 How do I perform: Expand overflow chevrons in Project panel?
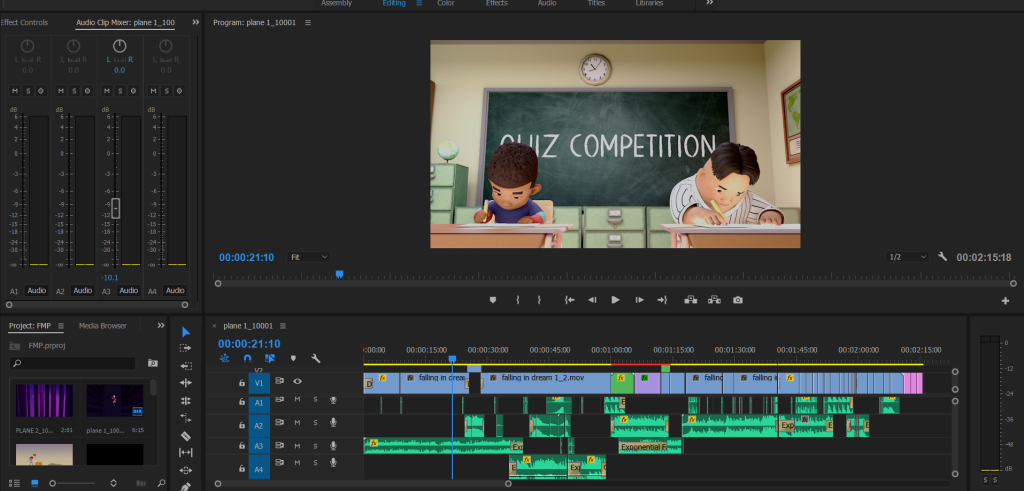tap(161, 325)
